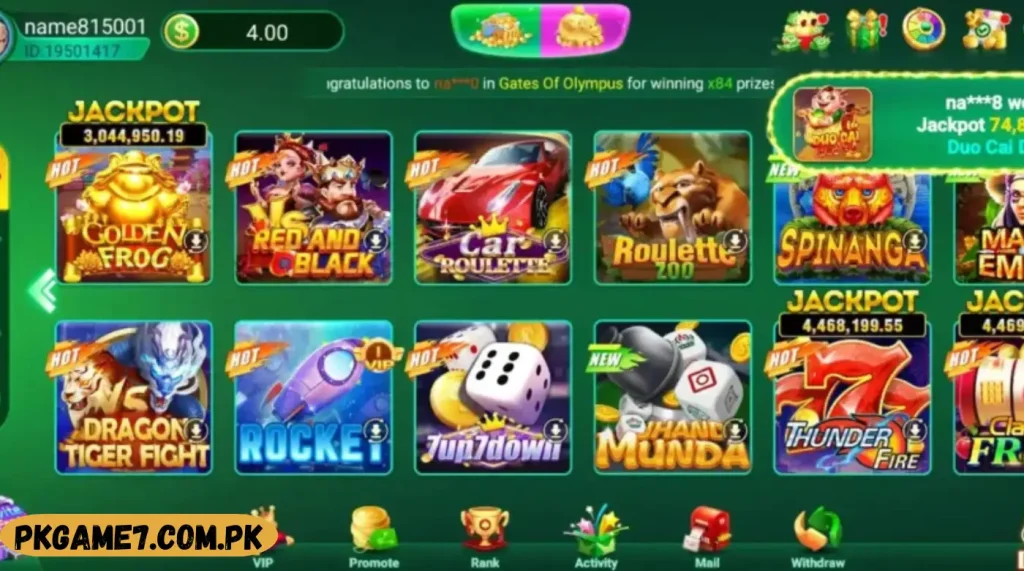Open the Withdraw icon in bottom bar

818,537
